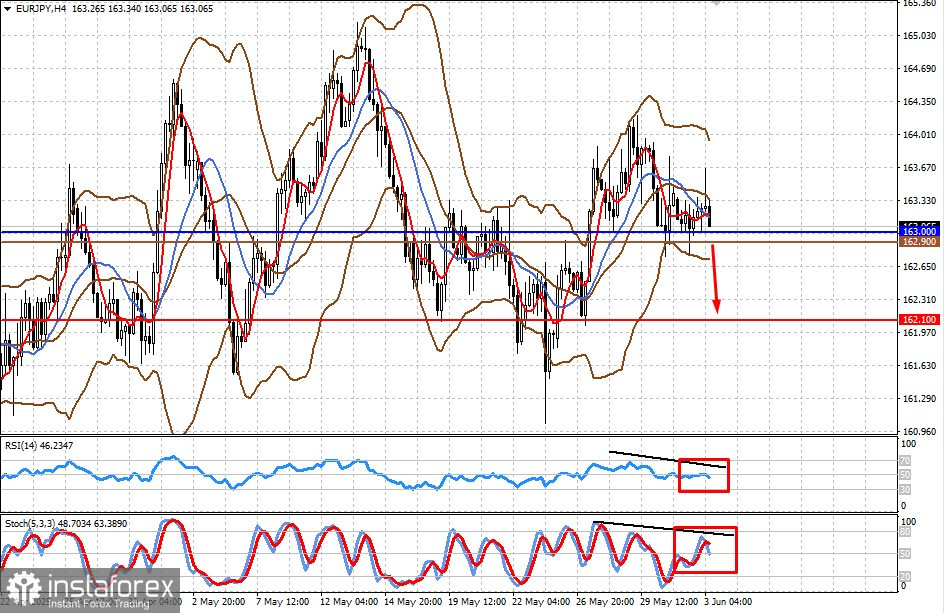
Task: Click the 22 May 04:00 time label
Action: click(x=541, y=602)
